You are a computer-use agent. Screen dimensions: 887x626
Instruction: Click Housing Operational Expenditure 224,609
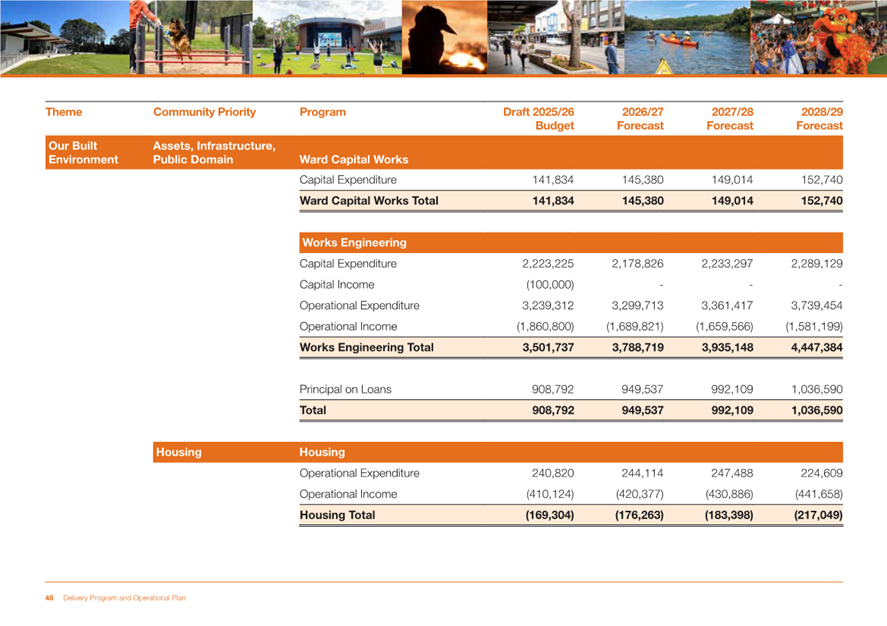pyautogui.click(x=821, y=473)
